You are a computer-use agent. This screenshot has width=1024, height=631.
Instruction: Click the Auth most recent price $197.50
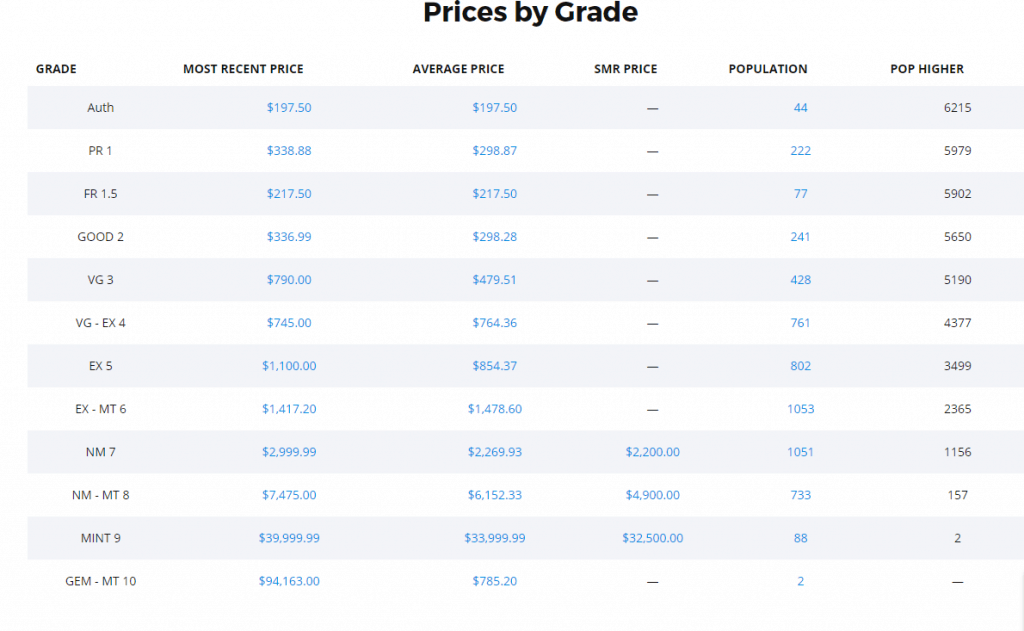tap(289, 108)
